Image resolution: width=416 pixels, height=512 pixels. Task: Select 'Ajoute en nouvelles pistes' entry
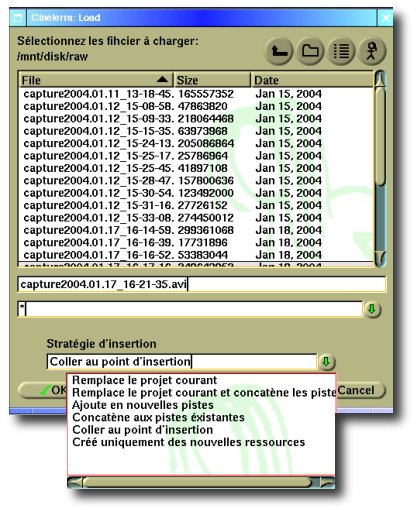(x=143, y=405)
